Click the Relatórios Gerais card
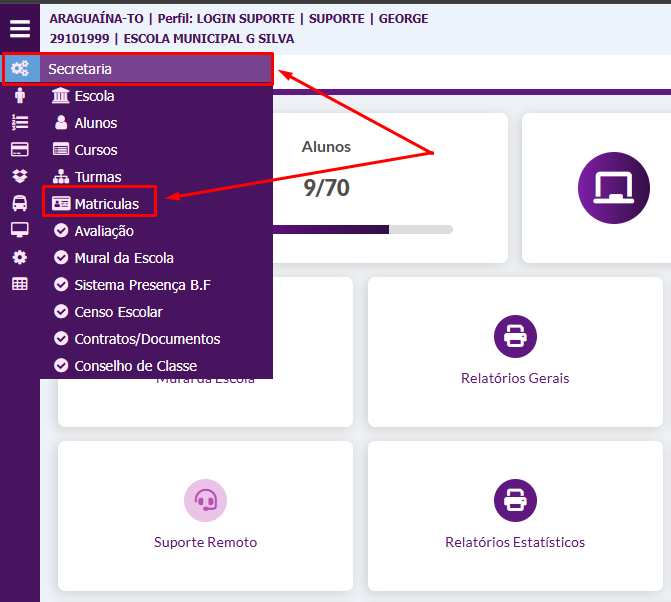The width and height of the screenshot is (671, 602). point(515,352)
